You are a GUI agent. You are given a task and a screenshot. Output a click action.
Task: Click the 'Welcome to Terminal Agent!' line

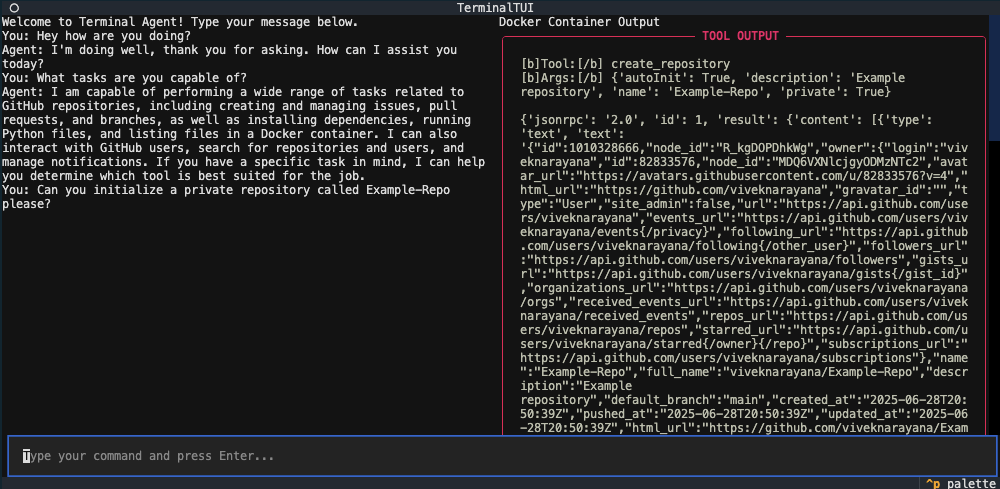(x=180, y=22)
